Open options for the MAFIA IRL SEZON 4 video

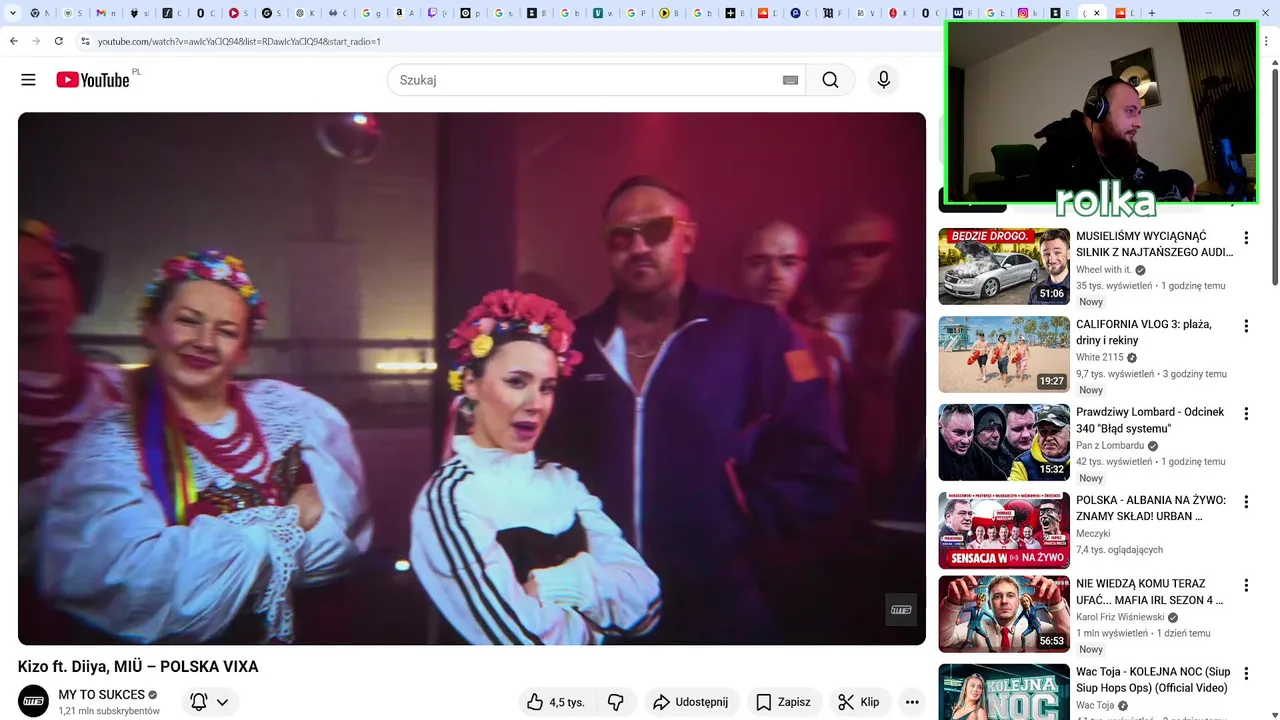(1246, 585)
